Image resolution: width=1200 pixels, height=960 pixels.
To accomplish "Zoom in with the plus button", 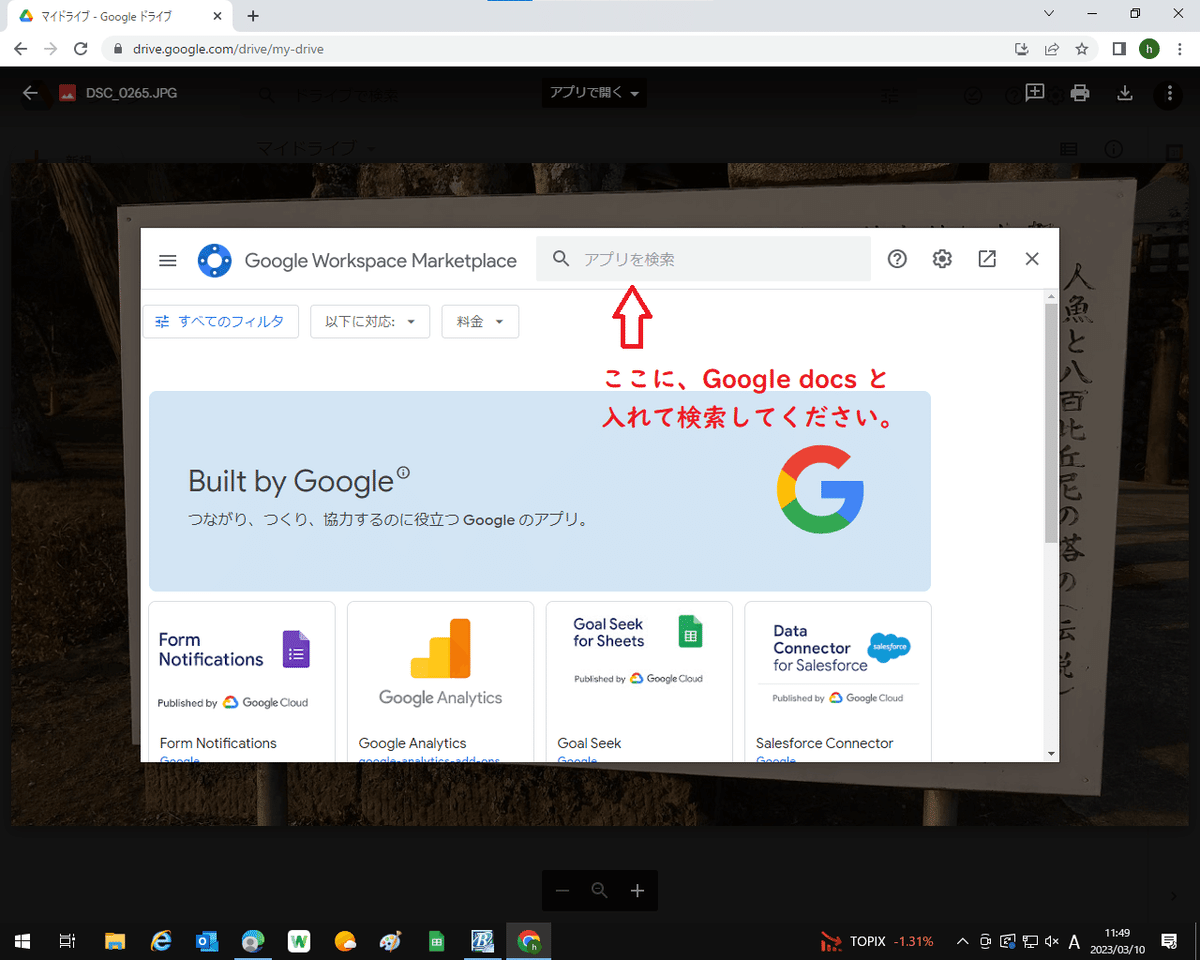I will [x=637, y=890].
